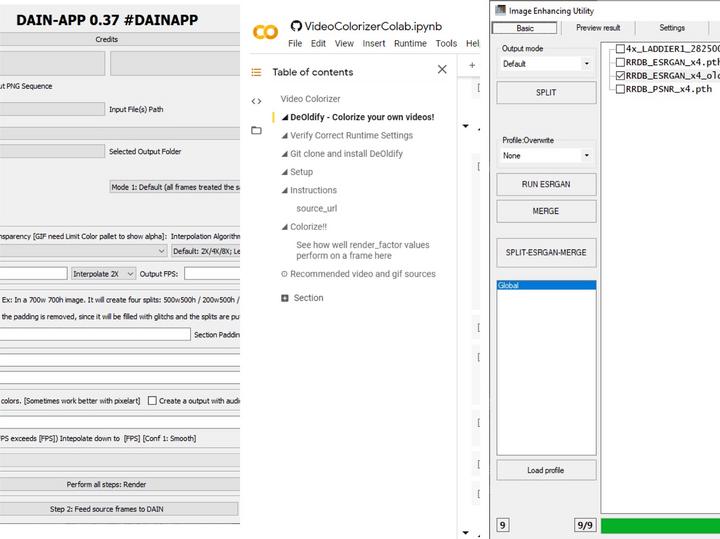720x539 pixels.
Task: Click Perform all steps: Render button
Action: coord(120,484)
